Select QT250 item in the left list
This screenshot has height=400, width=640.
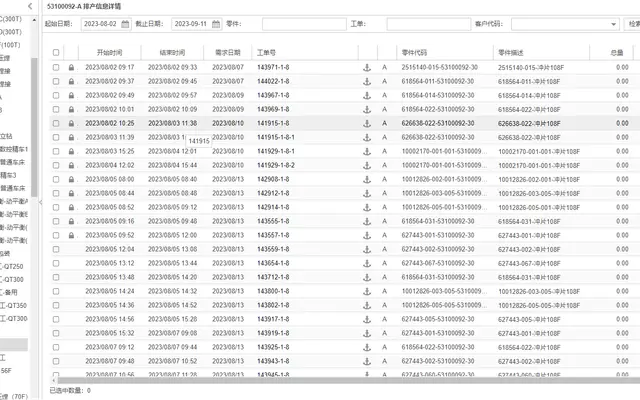click(13, 267)
